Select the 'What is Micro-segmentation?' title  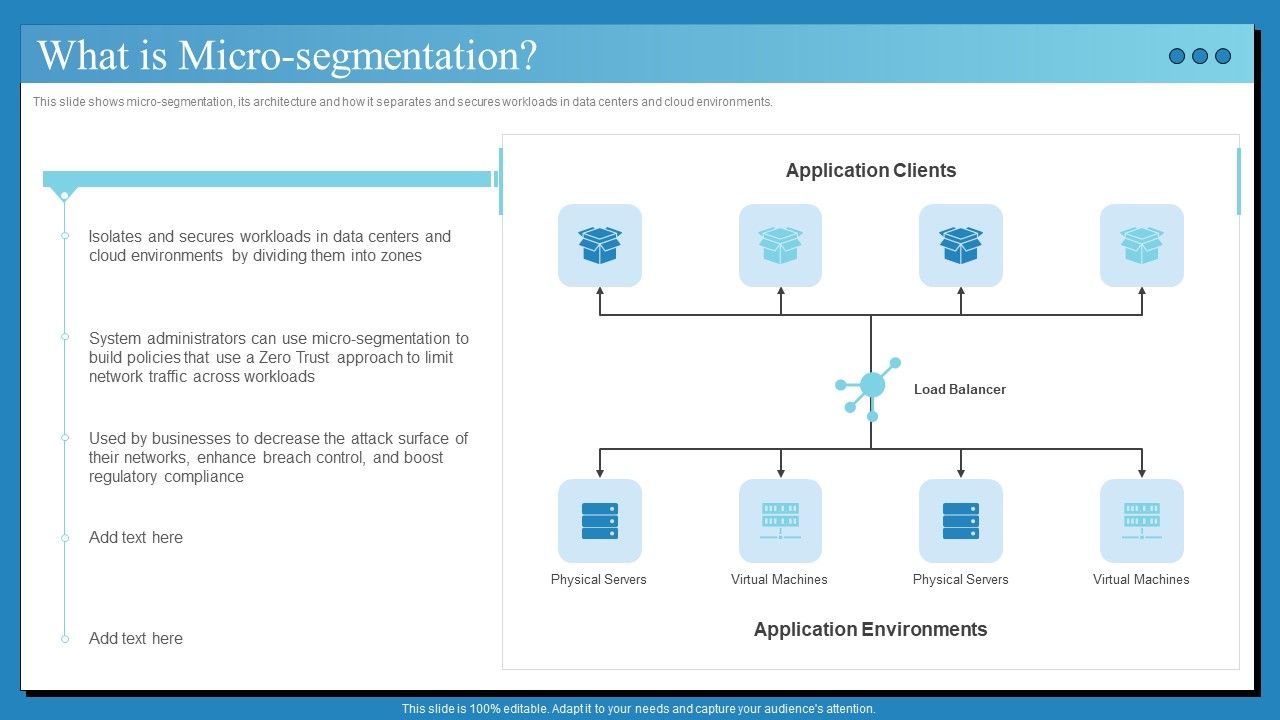point(287,55)
